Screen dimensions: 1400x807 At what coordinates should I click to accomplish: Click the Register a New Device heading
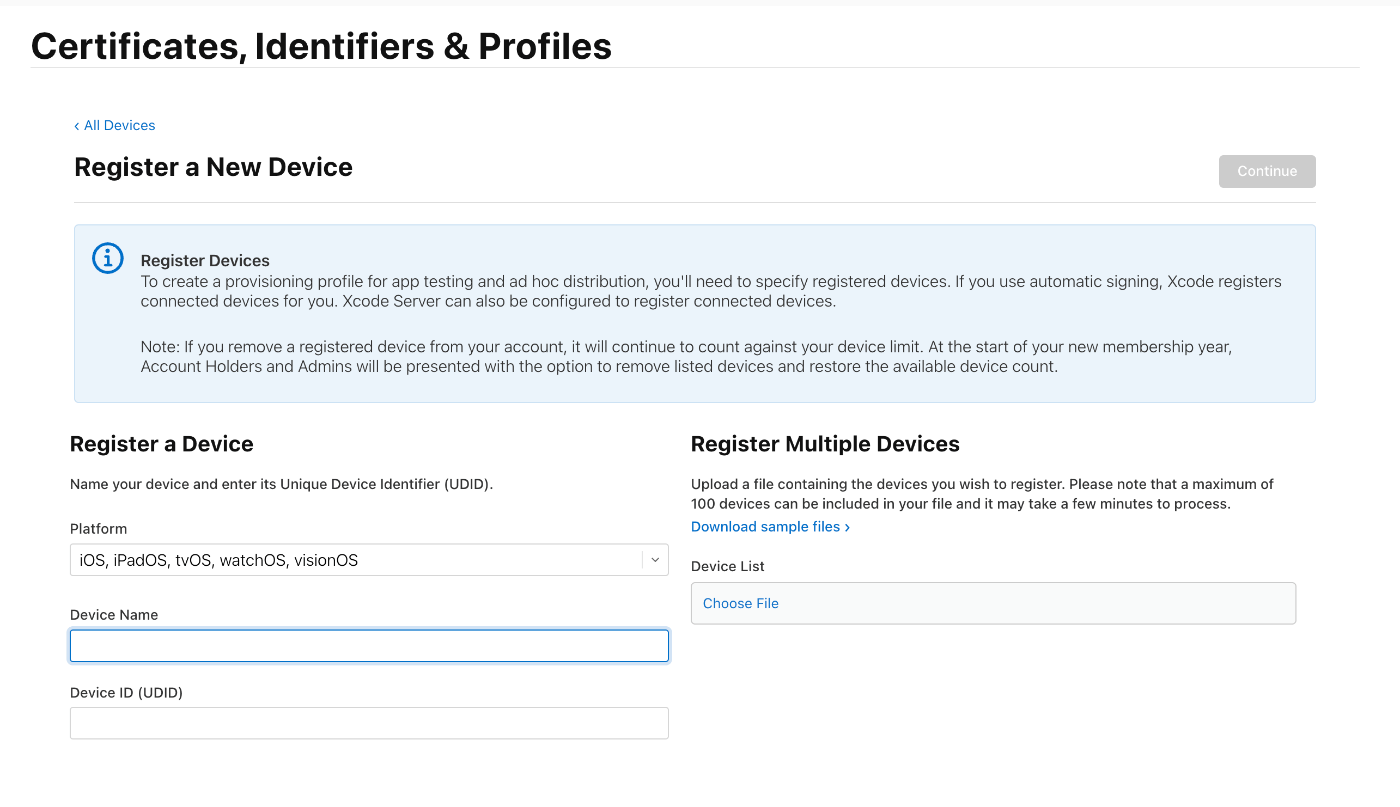213,167
